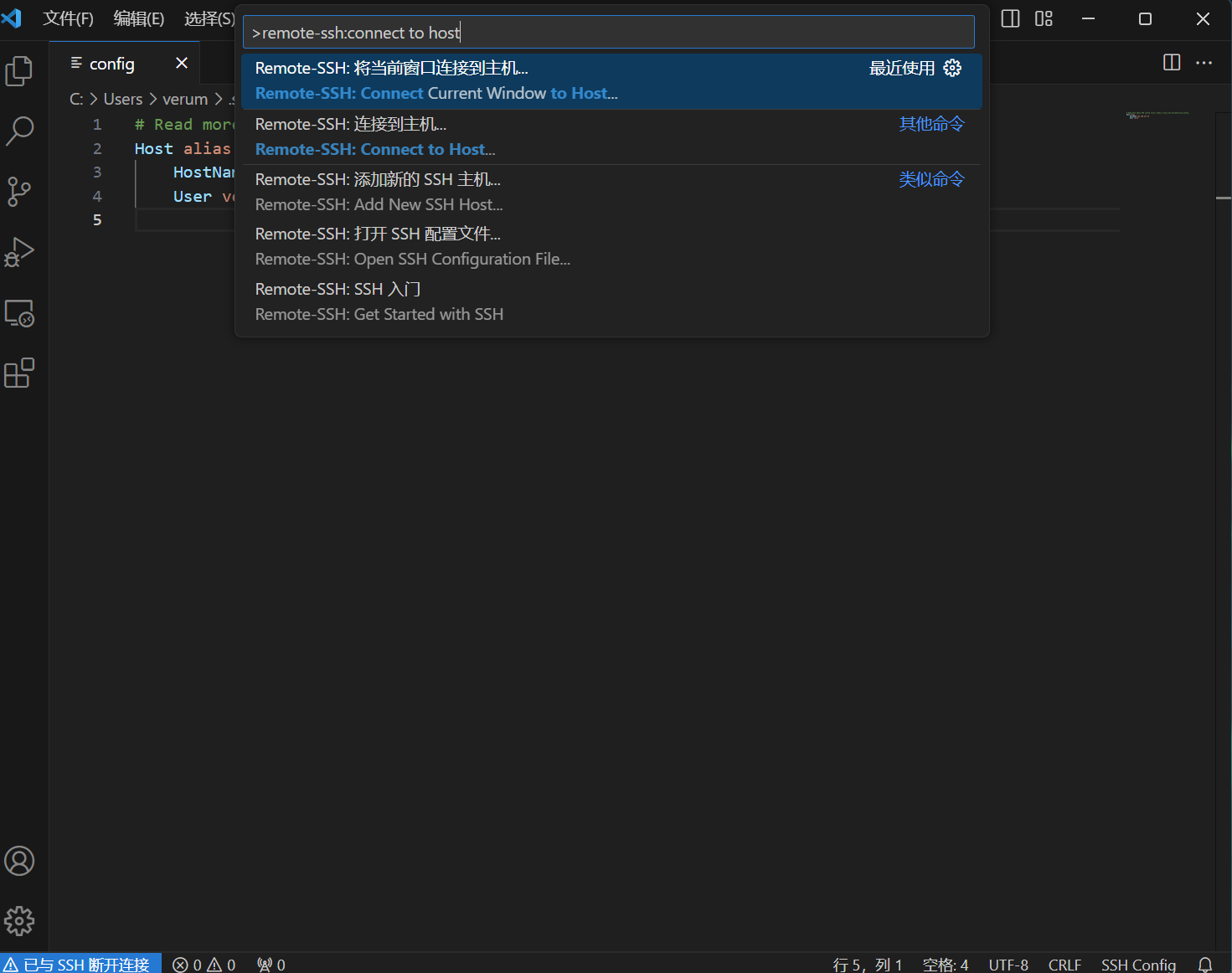Screen dimensions: 1232x973
Task: Change indentation via 空格: 4
Action: (946, 965)
